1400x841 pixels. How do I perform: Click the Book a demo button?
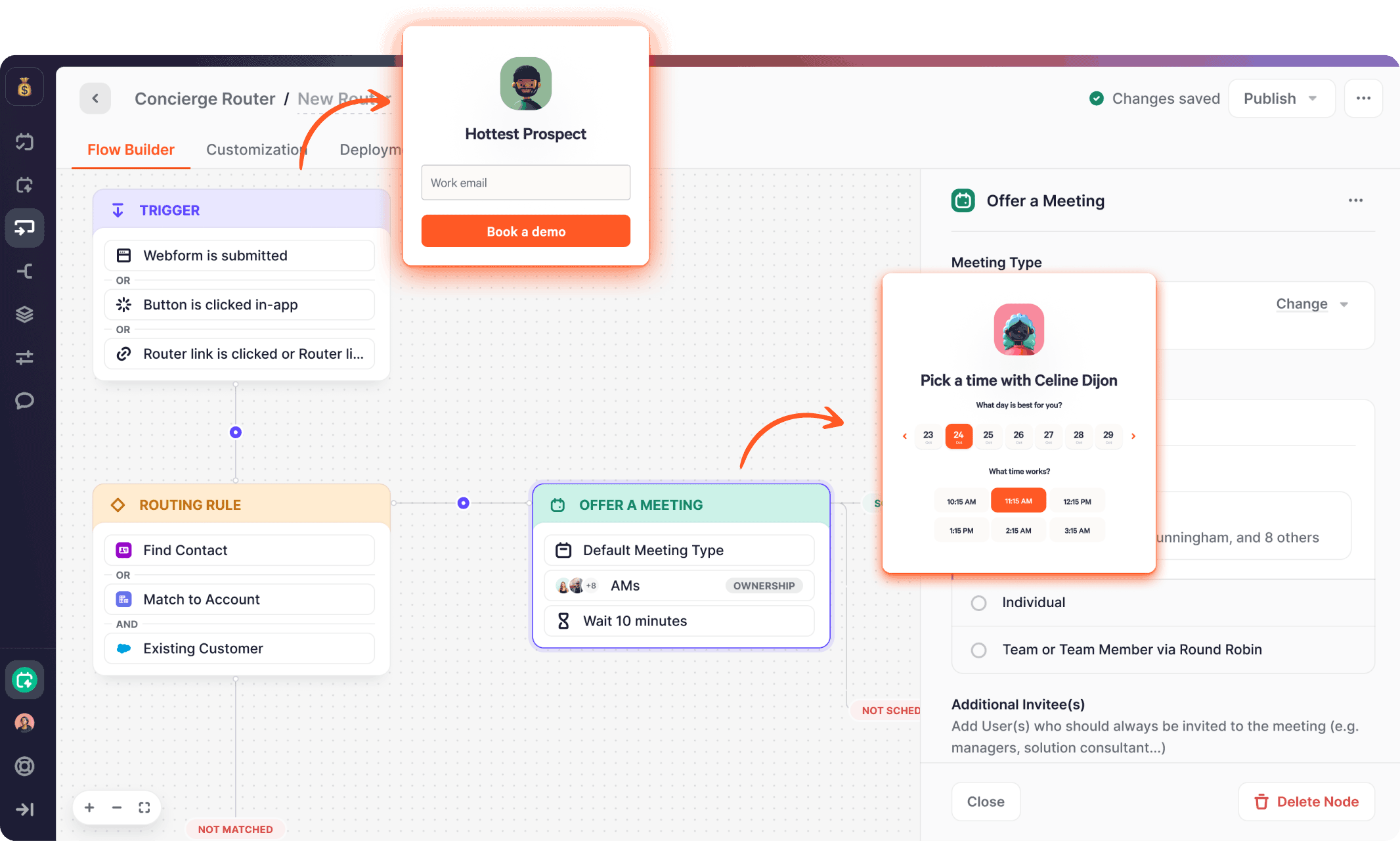[x=525, y=231]
